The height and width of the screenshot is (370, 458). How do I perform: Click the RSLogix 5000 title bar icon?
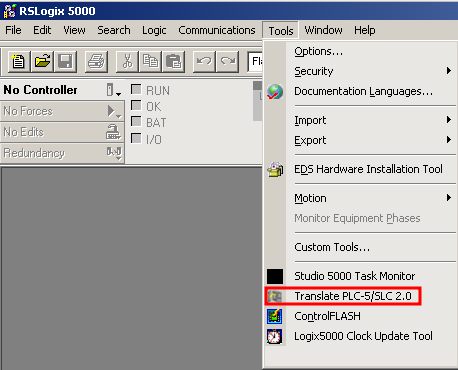point(9,11)
